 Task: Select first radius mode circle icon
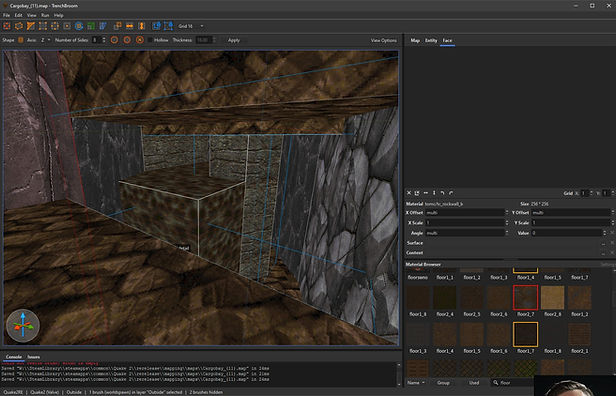pyautogui.click(x=114, y=40)
